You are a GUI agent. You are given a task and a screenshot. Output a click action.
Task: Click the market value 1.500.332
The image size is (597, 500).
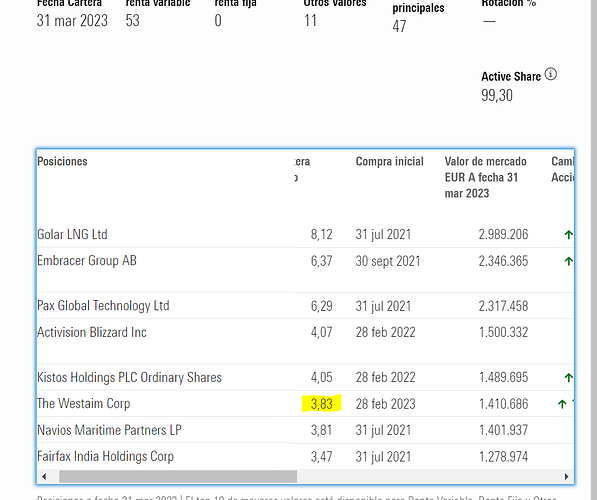pos(503,332)
